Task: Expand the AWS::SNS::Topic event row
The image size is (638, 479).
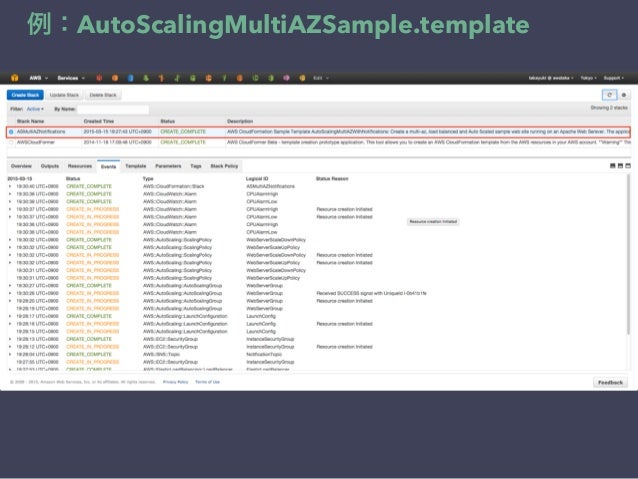Action: [x=10, y=354]
